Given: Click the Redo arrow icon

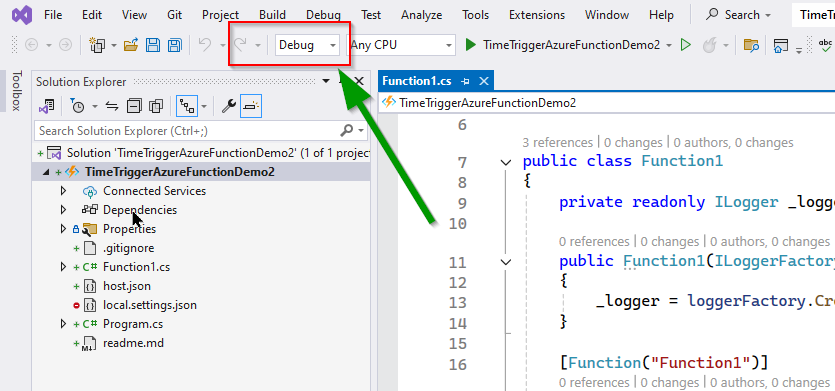Looking at the screenshot, I should point(240,45).
